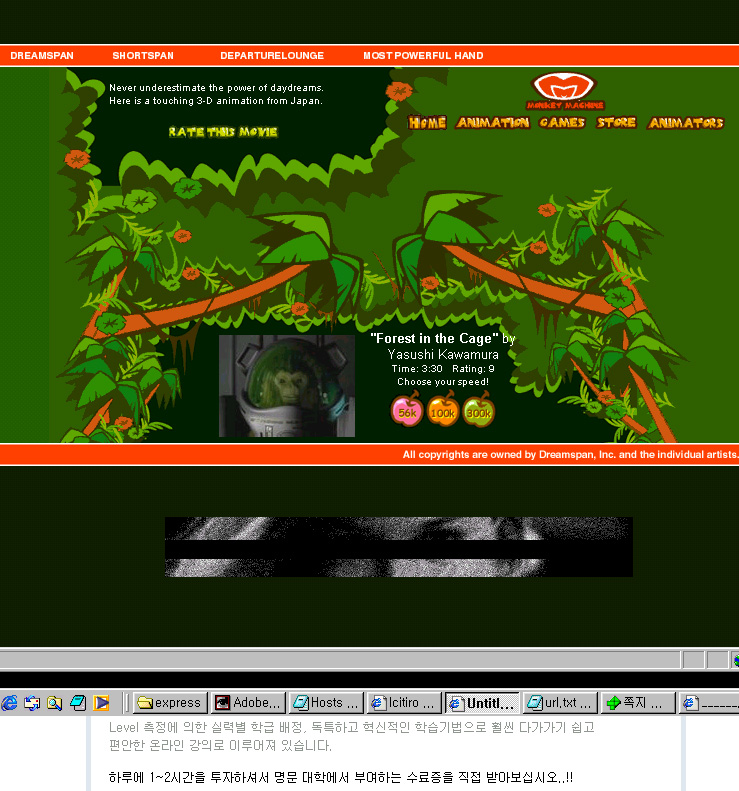This screenshot has height=791, width=739.
Task: Click 'Never underestimate the power of daydreams' text
Action: click(216, 88)
